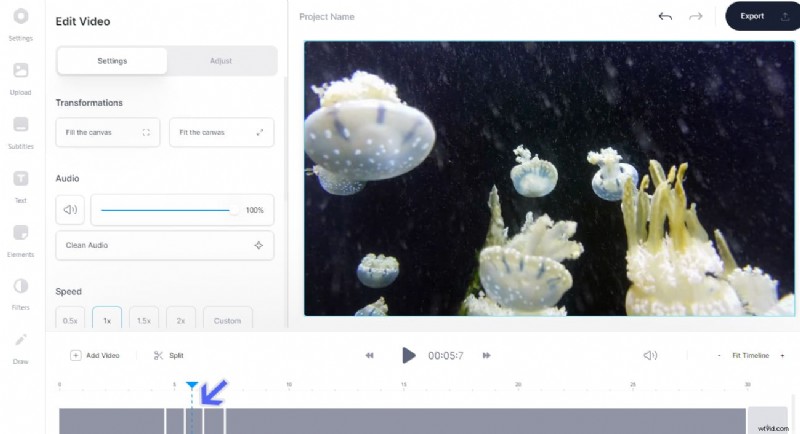Click the Export button
Viewport: 800px width, 434px height.
click(762, 16)
